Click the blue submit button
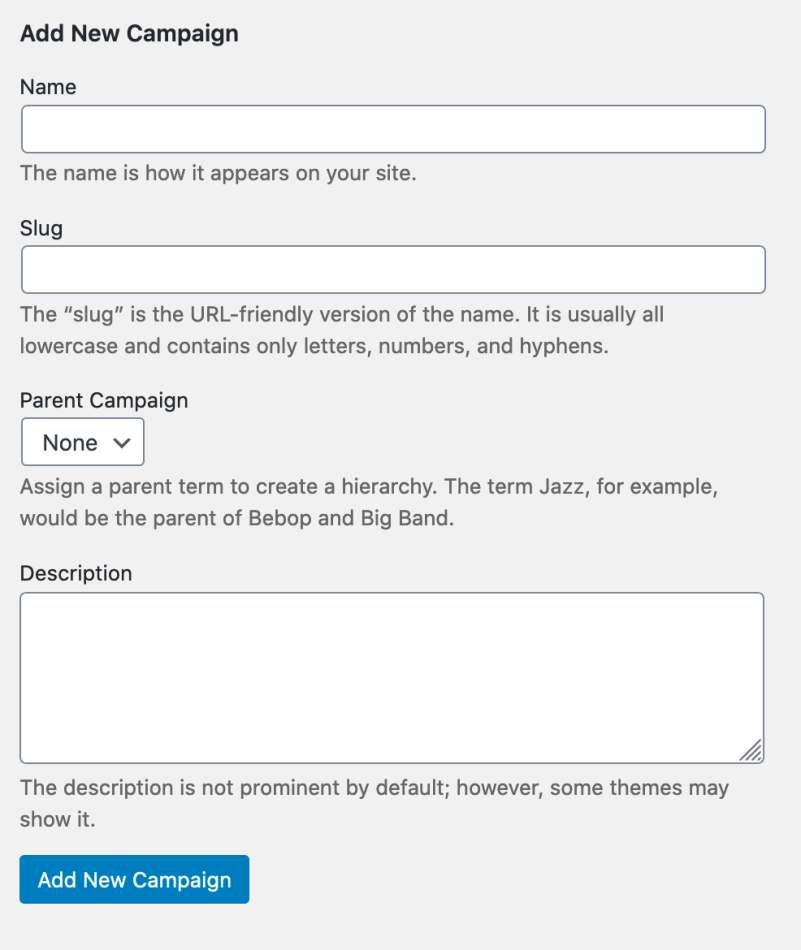Viewport: 801px width, 950px height. (x=133, y=879)
